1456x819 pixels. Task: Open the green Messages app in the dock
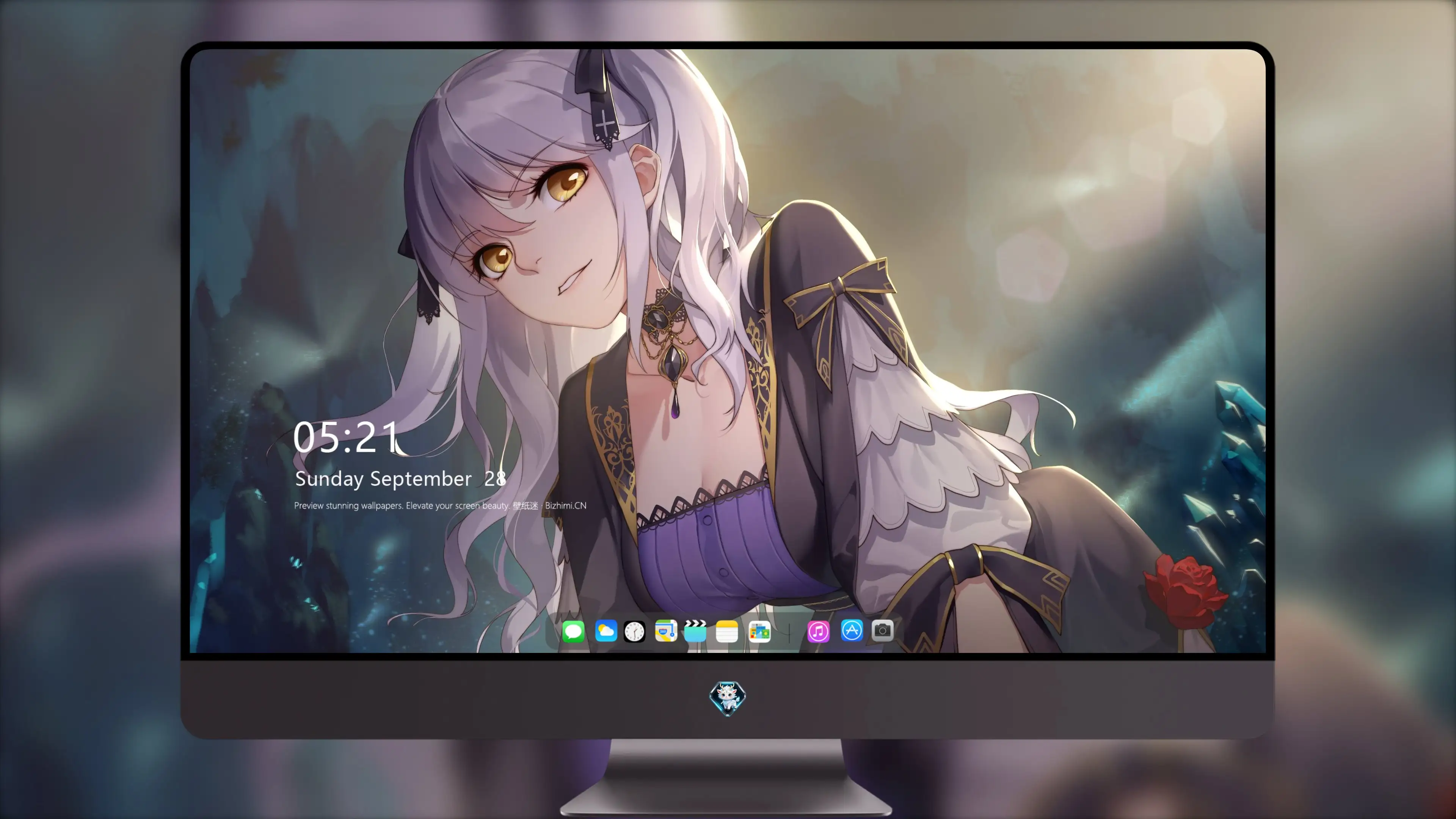point(573,631)
